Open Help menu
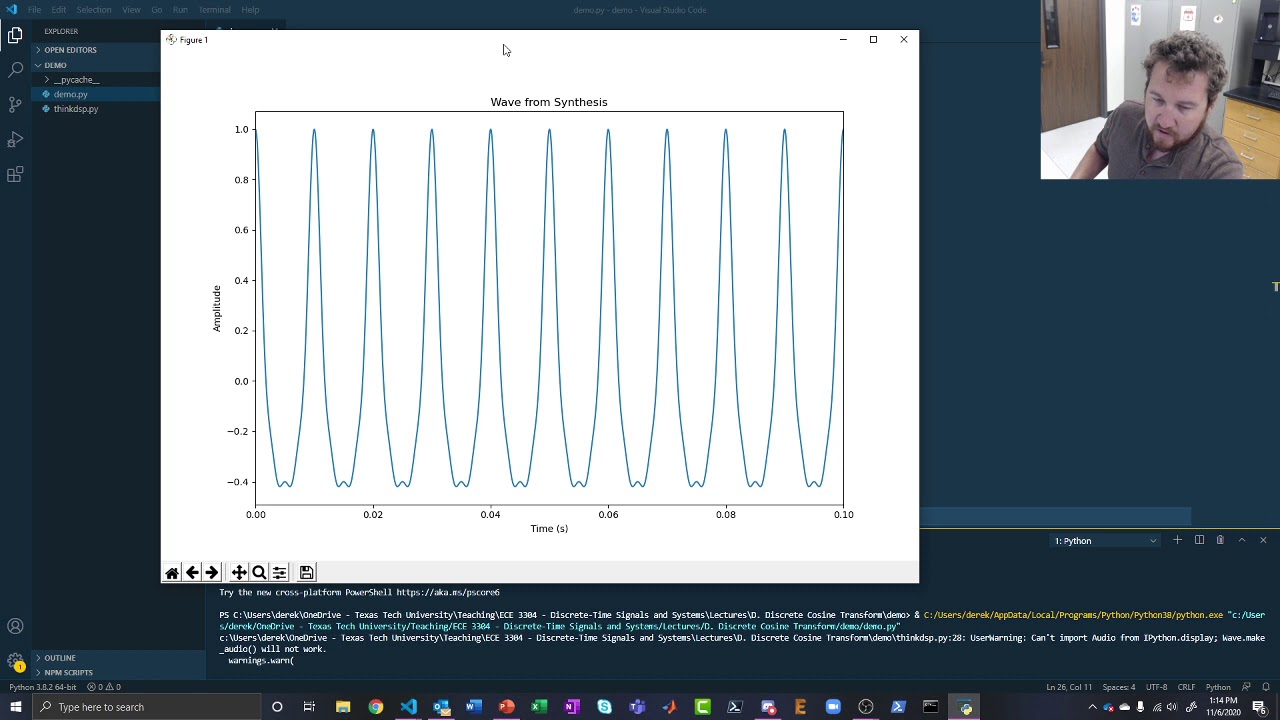The height and width of the screenshot is (720, 1280). (x=250, y=10)
